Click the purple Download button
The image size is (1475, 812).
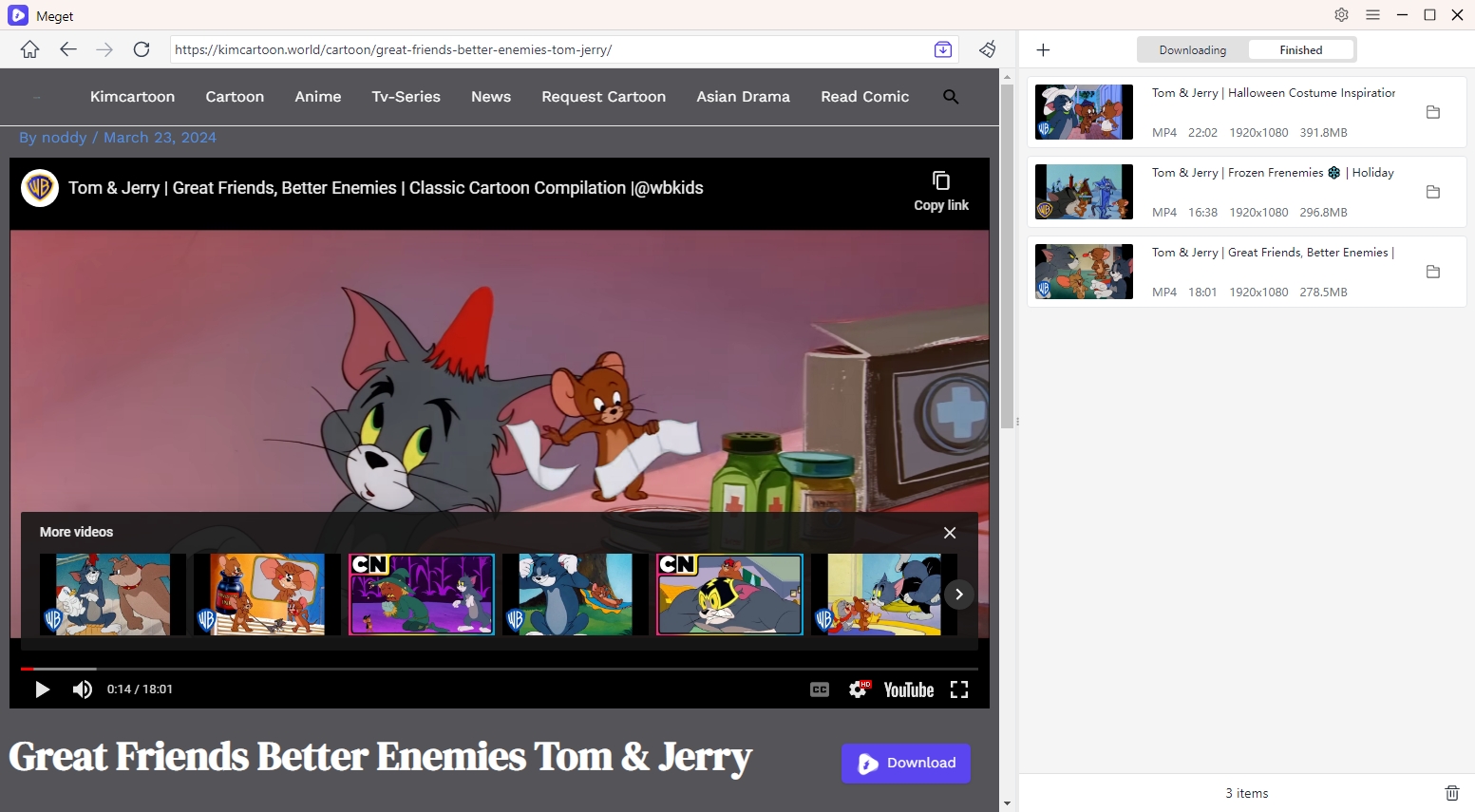coord(906,764)
